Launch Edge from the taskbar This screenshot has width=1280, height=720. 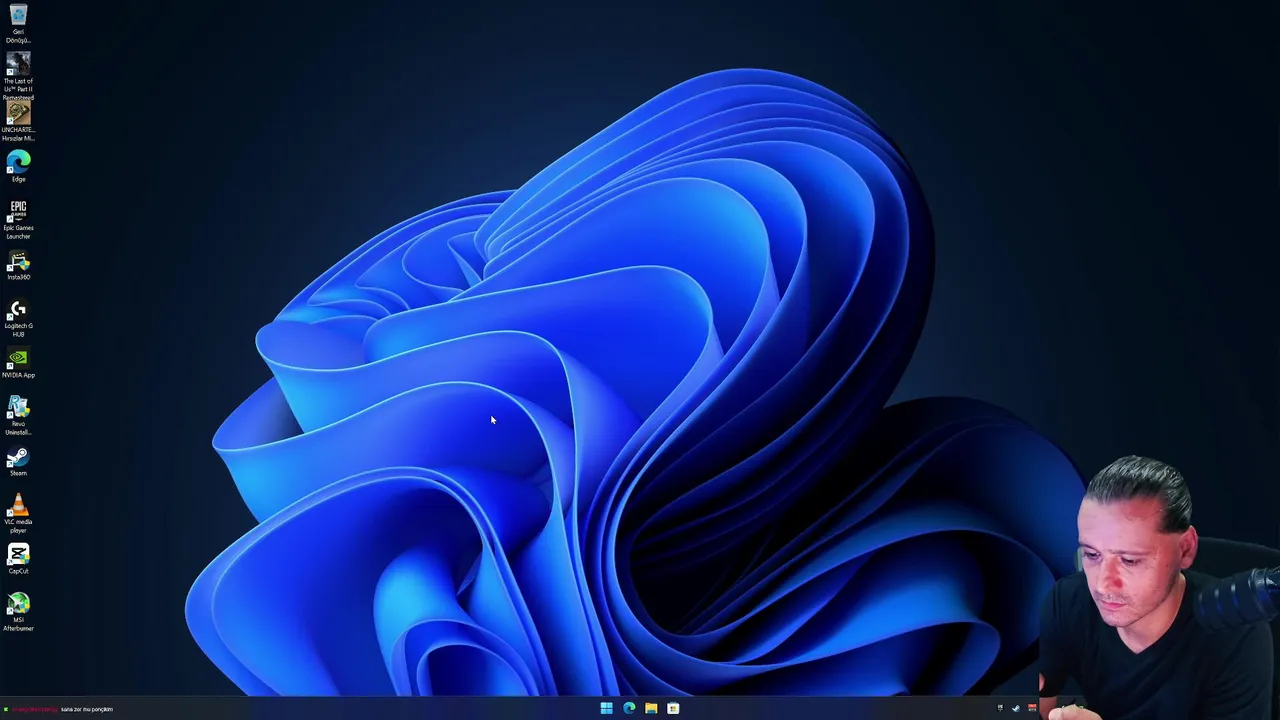coord(629,708)
